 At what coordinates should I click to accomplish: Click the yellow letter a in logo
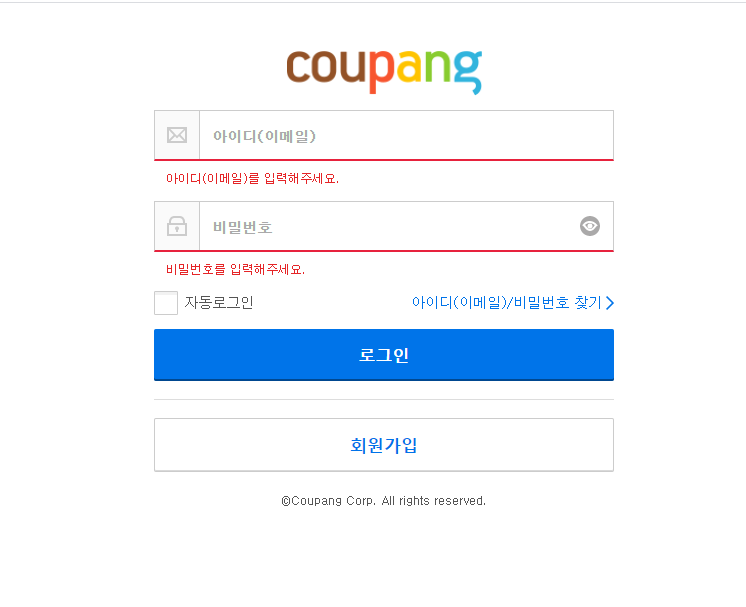coord(410,67)
